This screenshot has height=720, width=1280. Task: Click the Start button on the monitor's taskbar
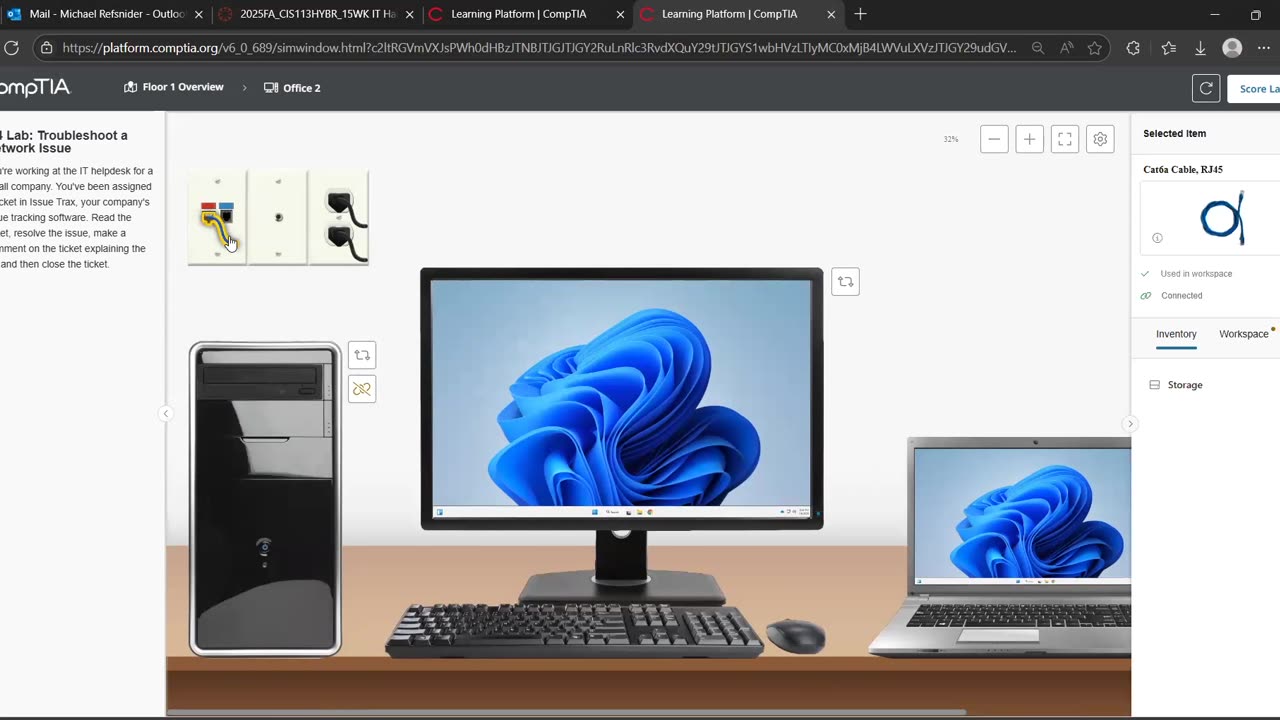594,512
